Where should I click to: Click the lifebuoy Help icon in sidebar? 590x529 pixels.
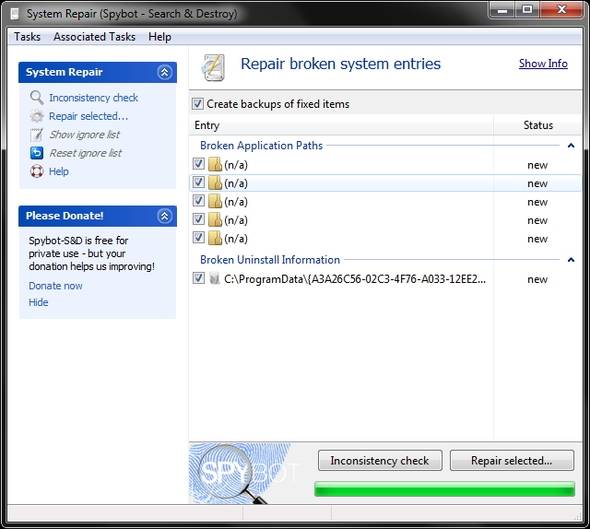pyautogui.click(x=36, y=171)
